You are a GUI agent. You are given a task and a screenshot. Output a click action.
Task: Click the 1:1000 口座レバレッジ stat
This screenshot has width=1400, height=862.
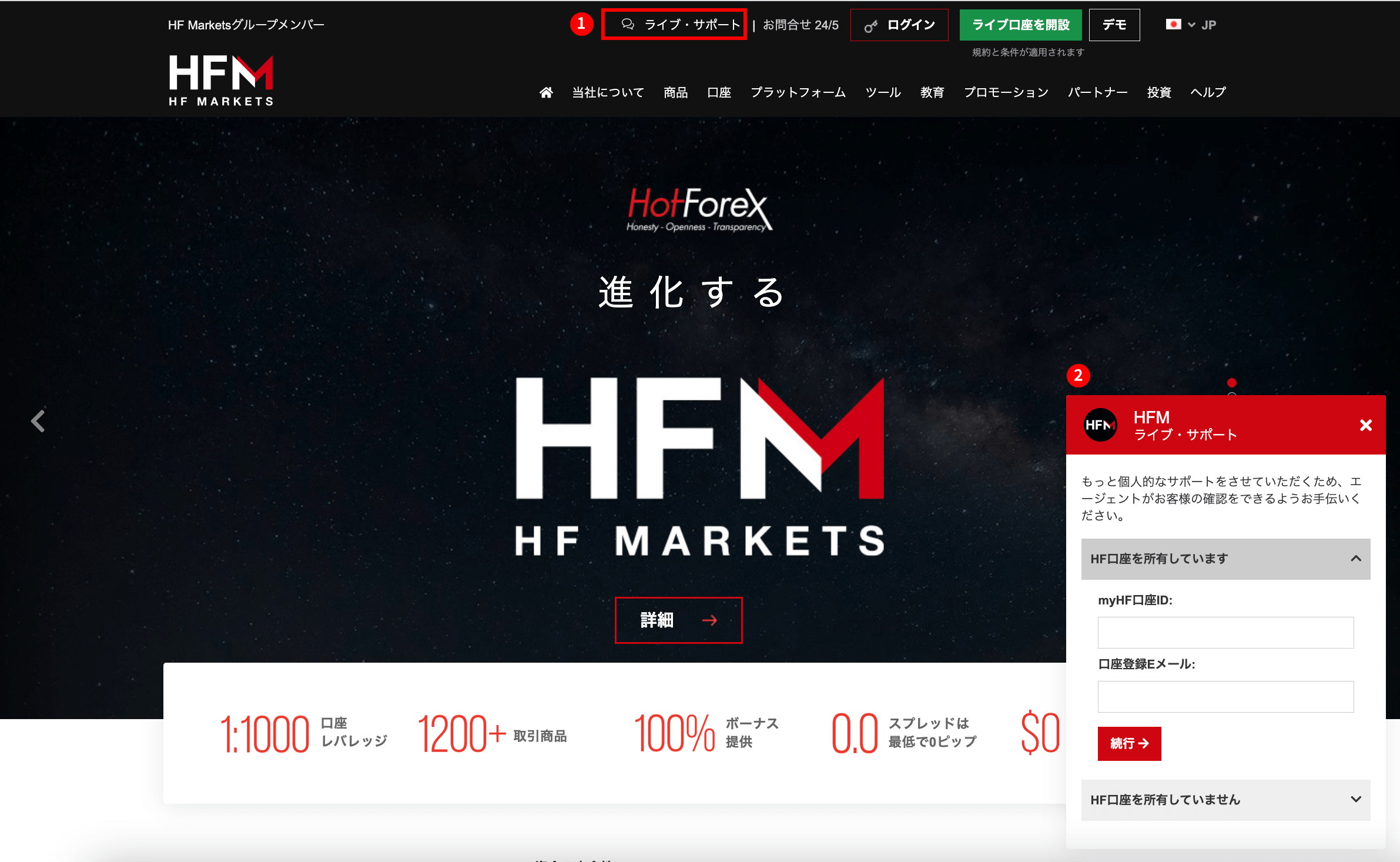tap(304, 733)
